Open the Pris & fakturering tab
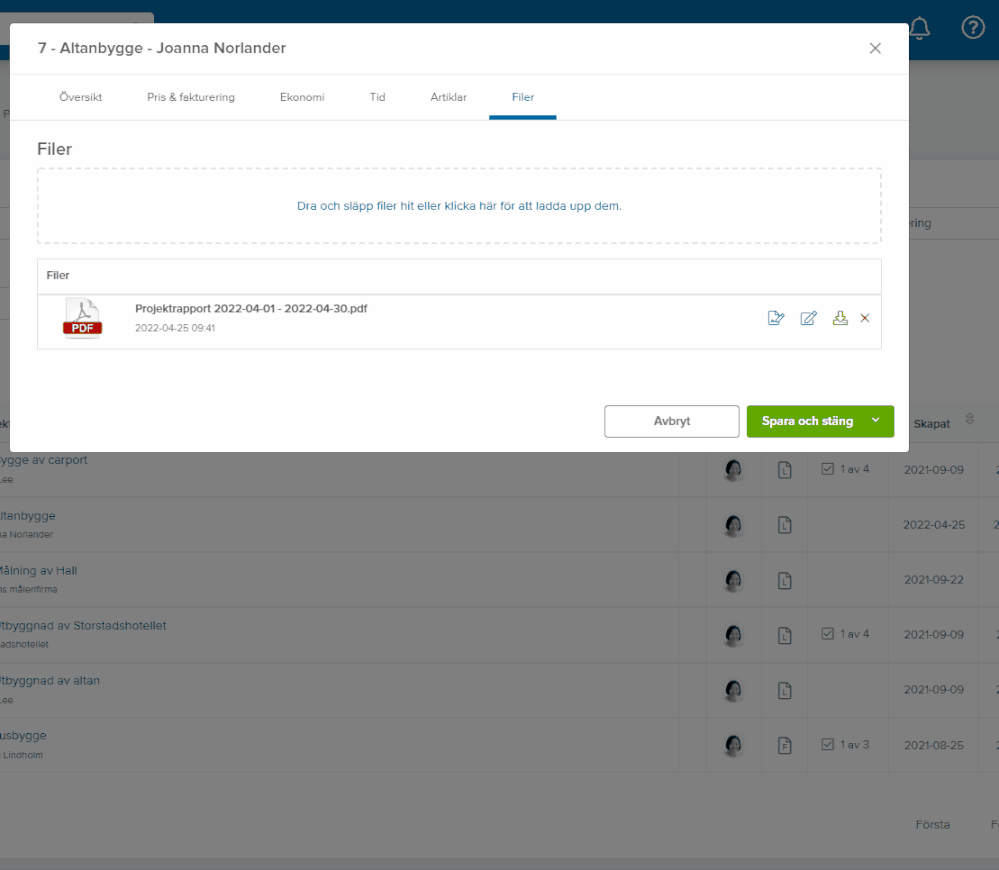Image resolution: width=999 pixels, height=870 pixels. point(191,97)
